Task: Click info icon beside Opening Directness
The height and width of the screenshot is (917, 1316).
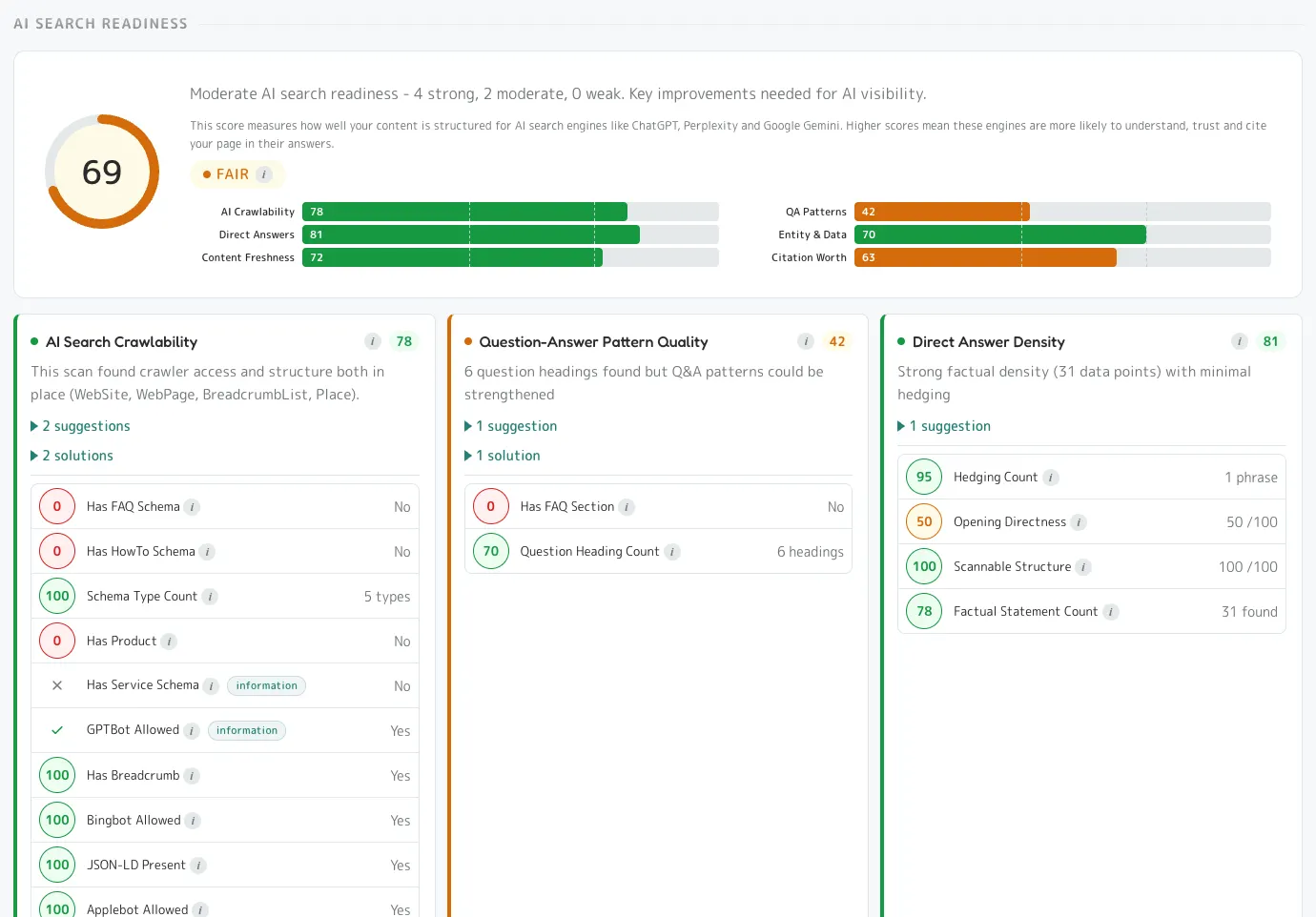Action: click(1079, 522)
